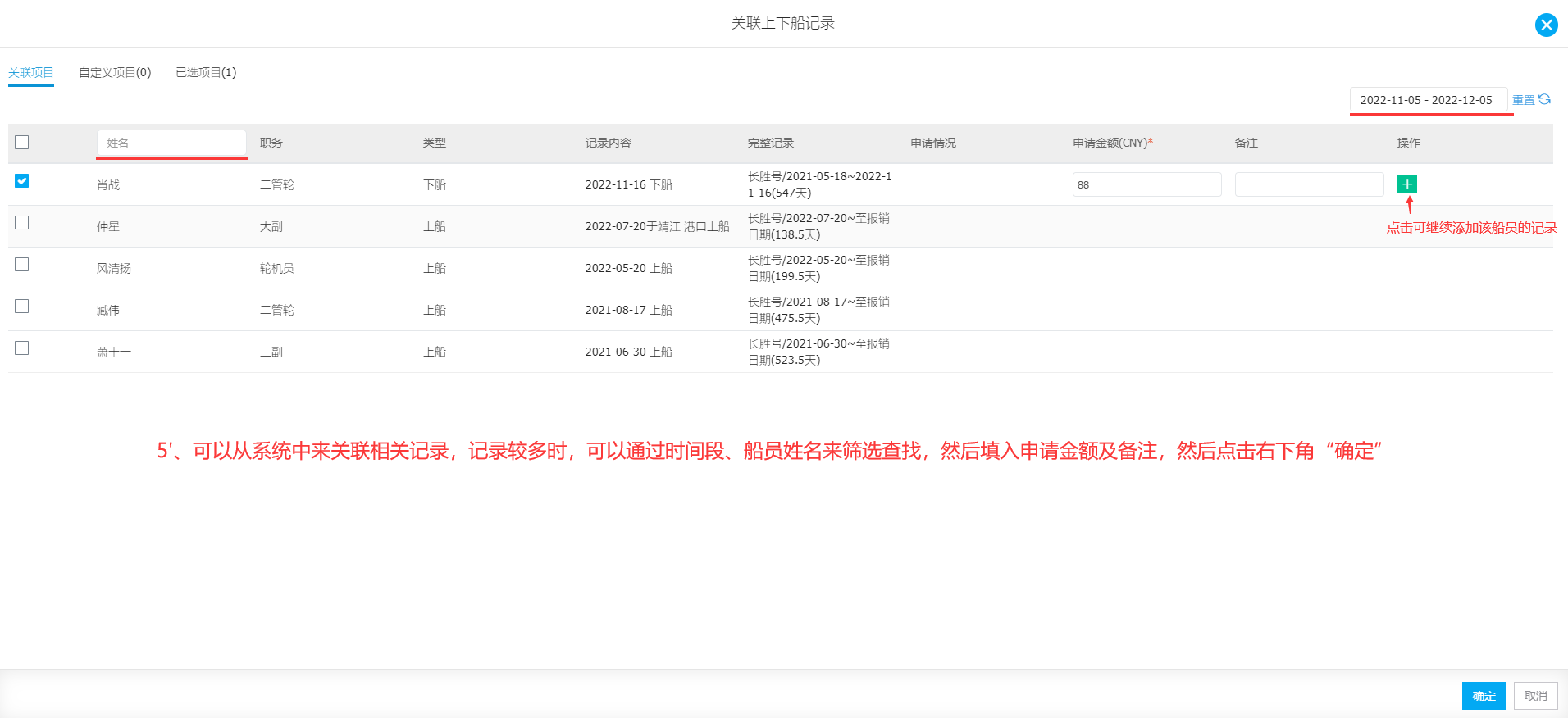This screenshot has width=1568, height=718.
Task: Click record 2021-06-30 上船
Action: 629,352
